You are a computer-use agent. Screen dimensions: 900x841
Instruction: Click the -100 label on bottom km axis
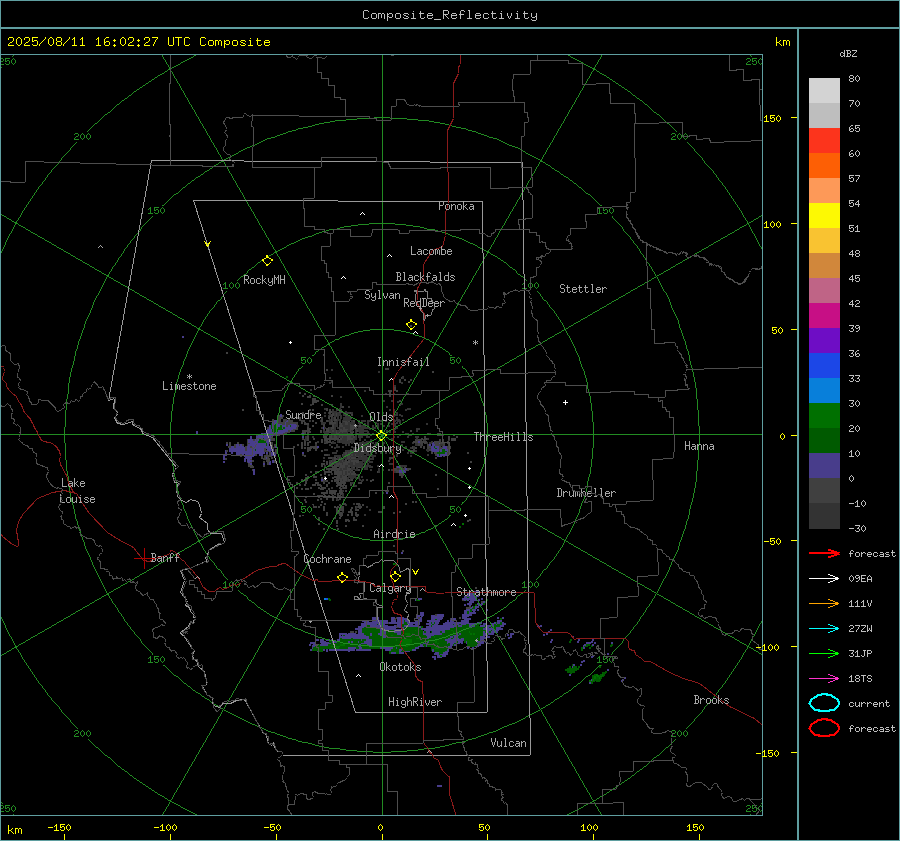click(x=165, y=828)
